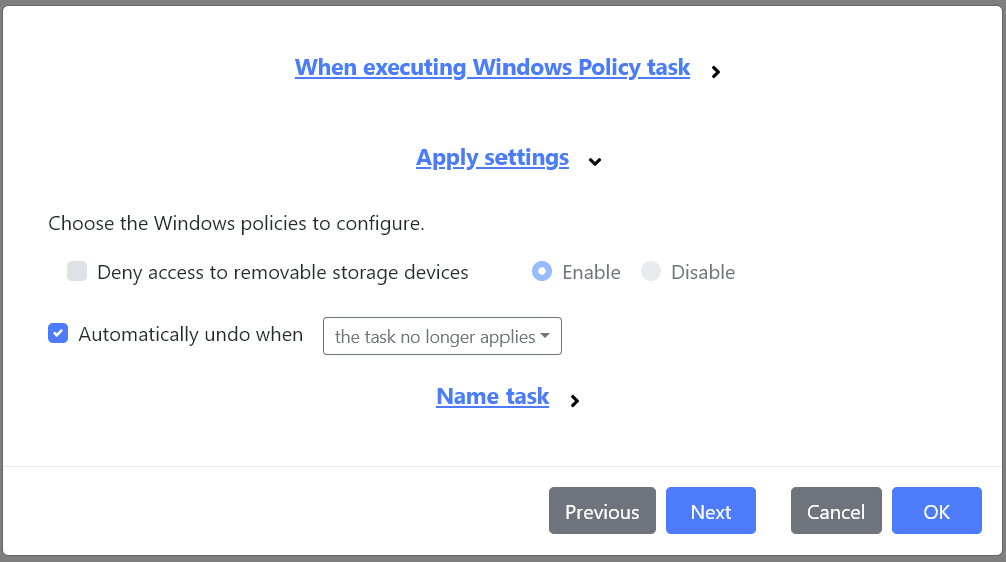
Task: Confirm the dialog with OK
Action: click(x=937, y=512)
